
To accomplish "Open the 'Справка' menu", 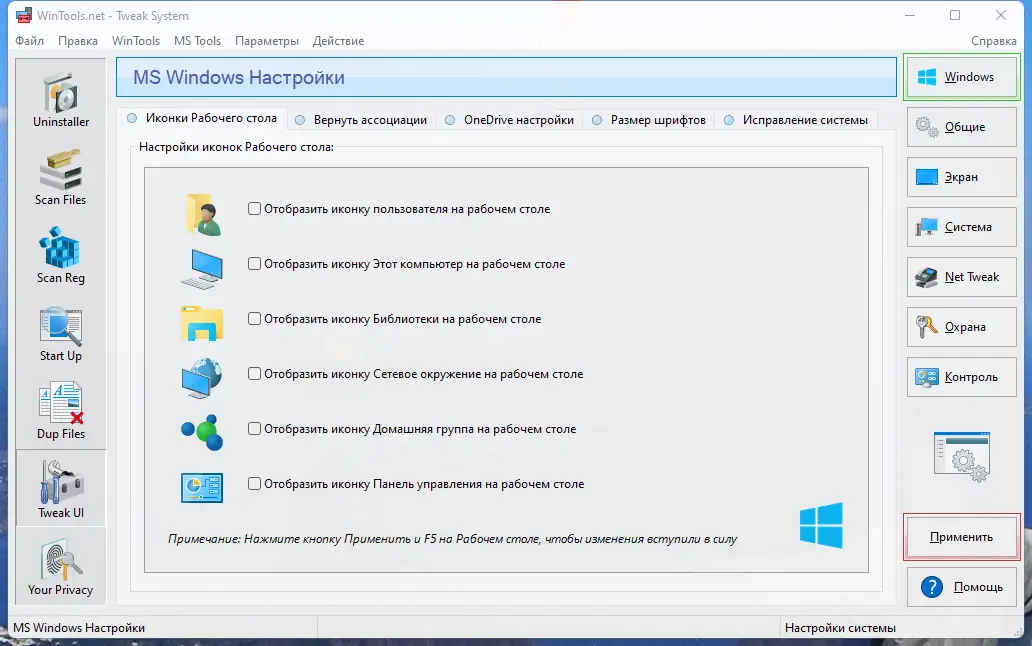I will (x=993, y=41).
